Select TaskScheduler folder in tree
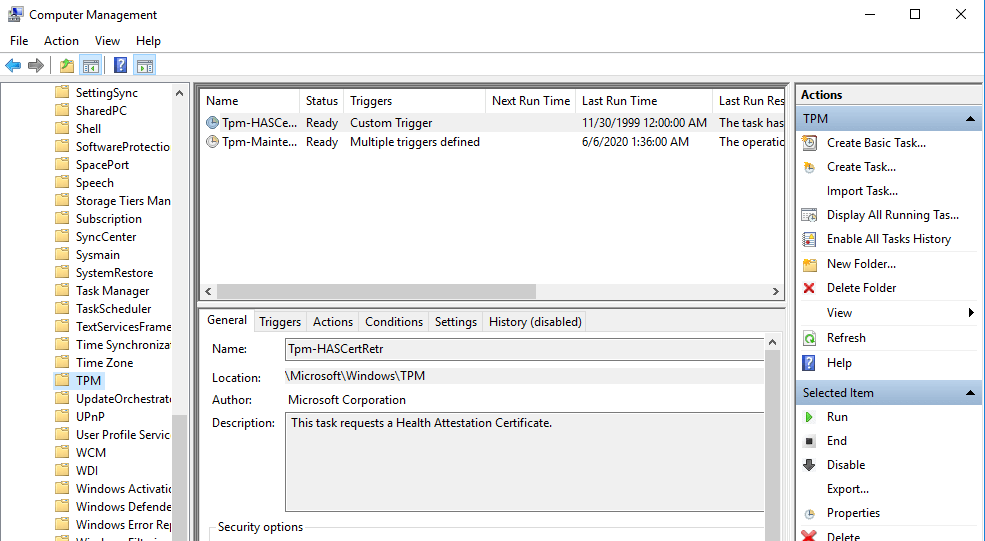Image resolution: width=985 pixels, height=541 pixels. 113,309
